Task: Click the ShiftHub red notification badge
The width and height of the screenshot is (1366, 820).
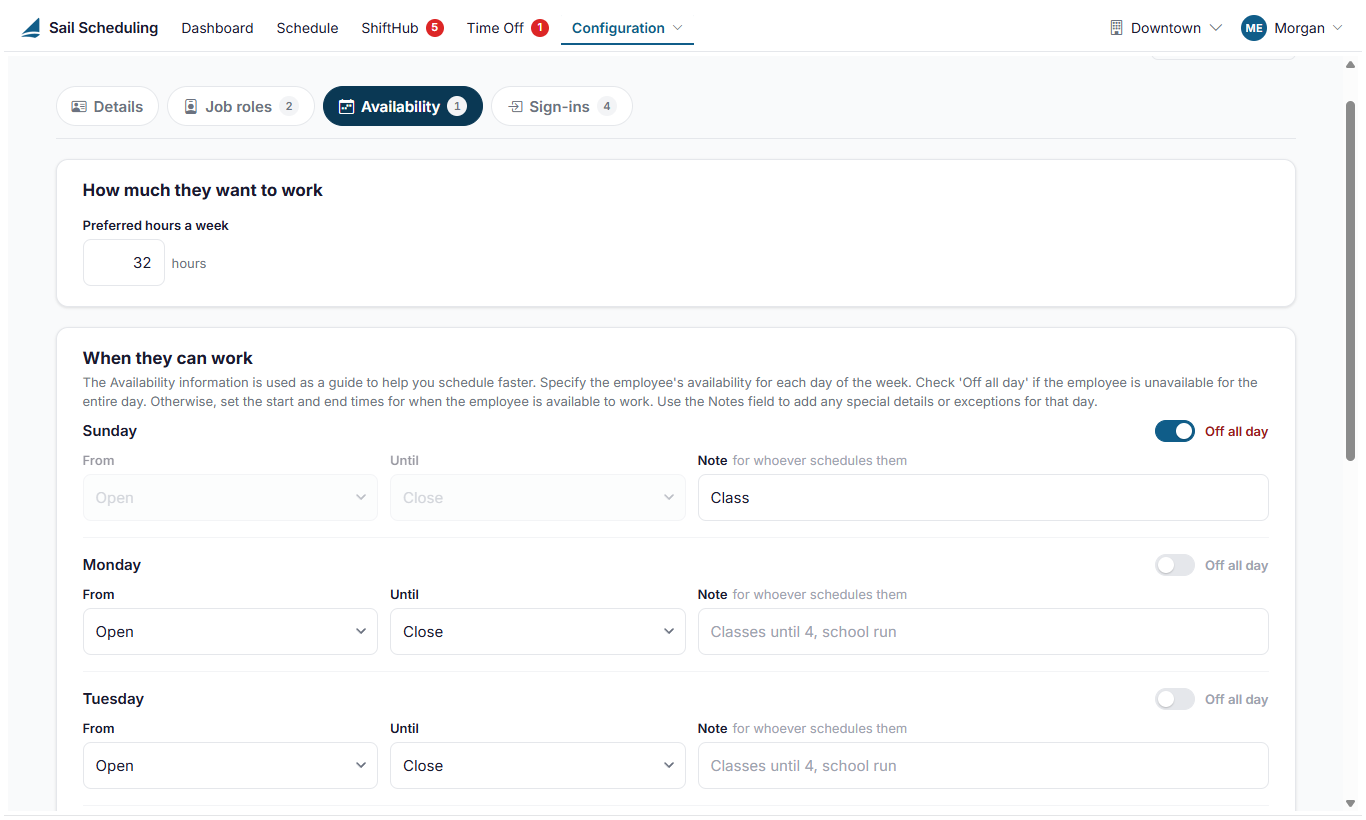Action: click(435, 28)
